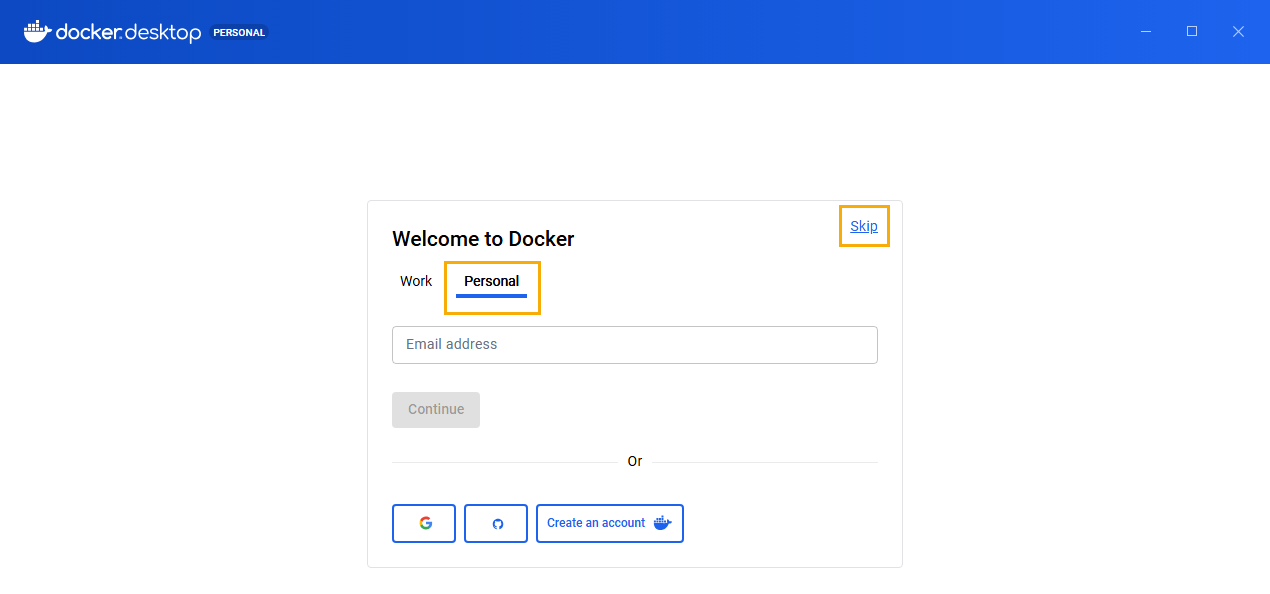Screen dimensions: 1270x594
Task: Click the Continue button
Action: 436,409
